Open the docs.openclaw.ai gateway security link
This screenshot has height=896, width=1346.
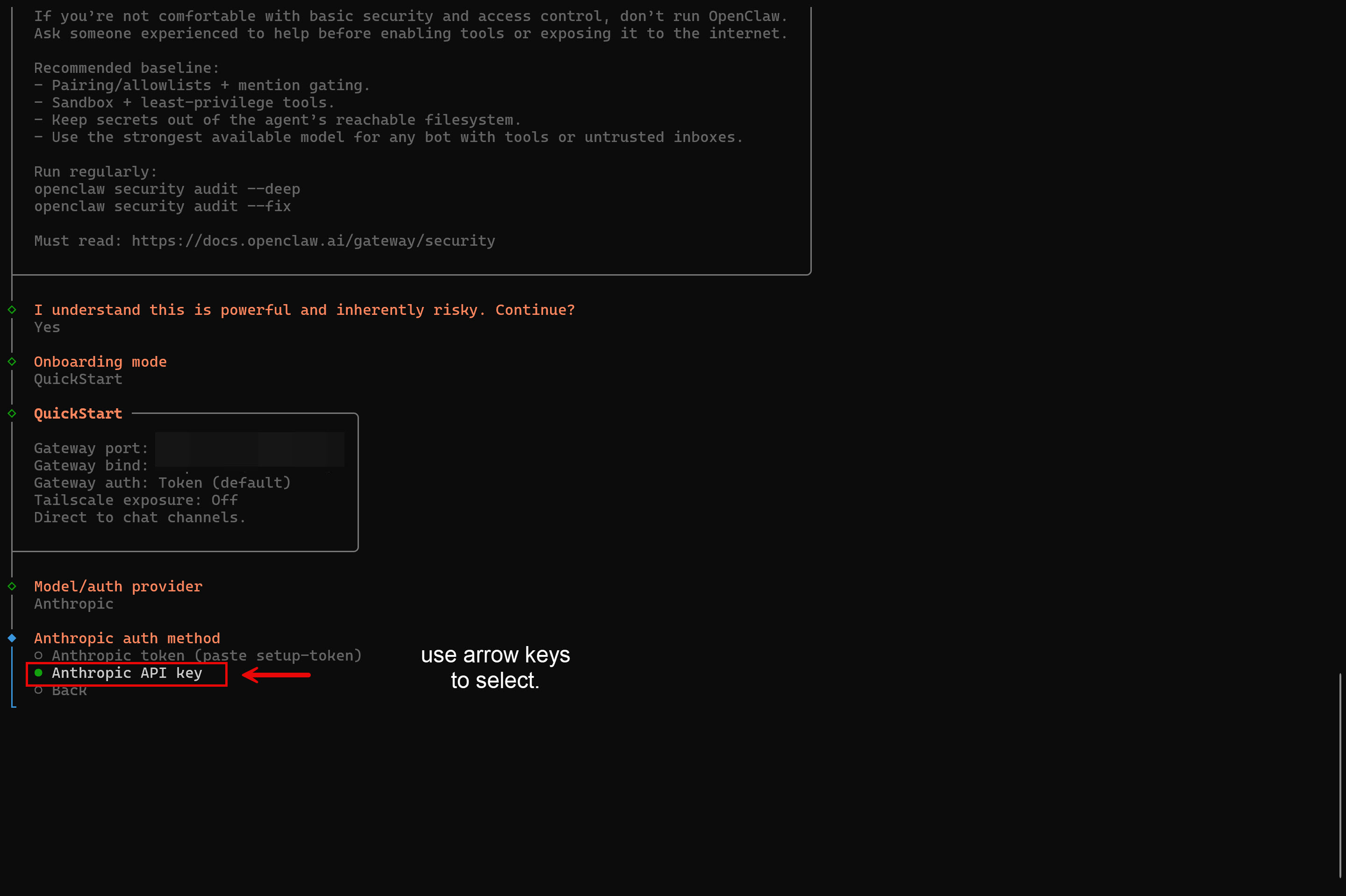tap(313, 241)
